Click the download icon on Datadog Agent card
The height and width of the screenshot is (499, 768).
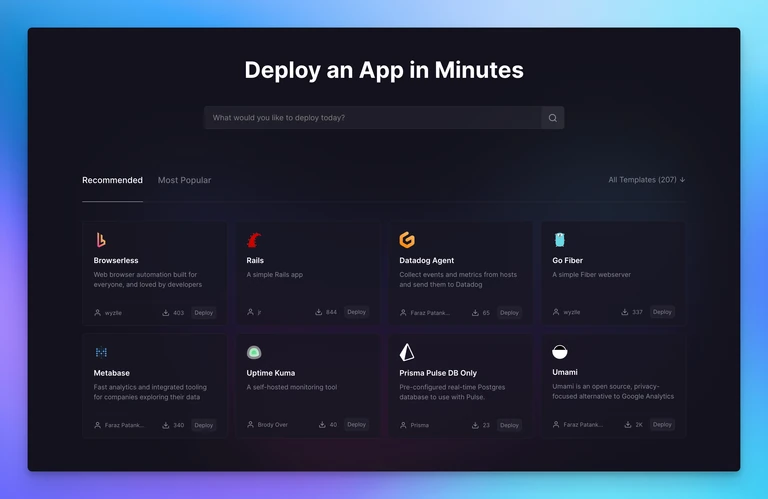pyautogui.click(x=475, y=312)
